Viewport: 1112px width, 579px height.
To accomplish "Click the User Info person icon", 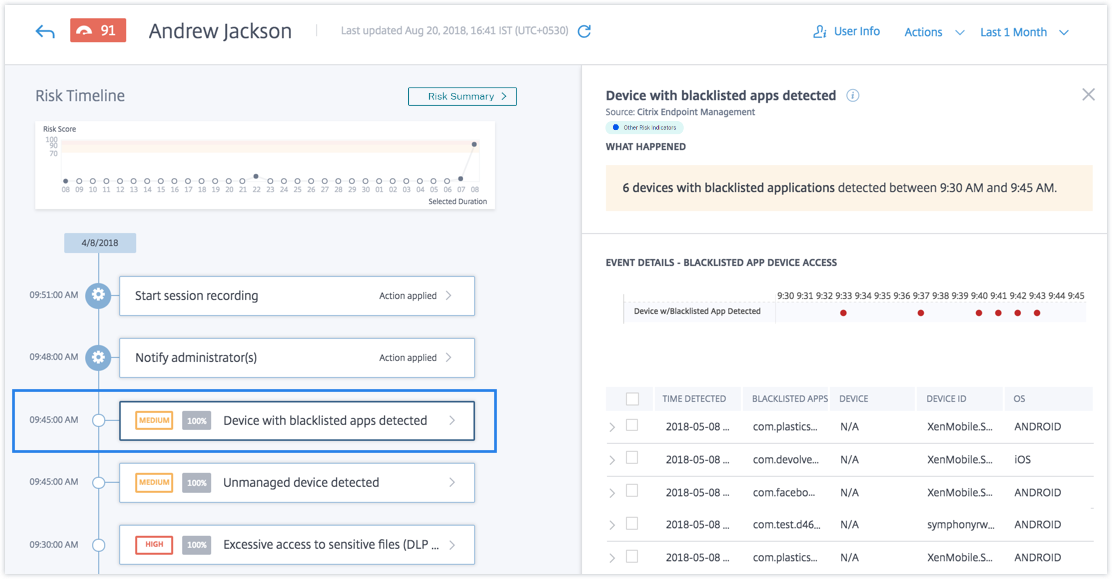I will (x=820, y=32).
